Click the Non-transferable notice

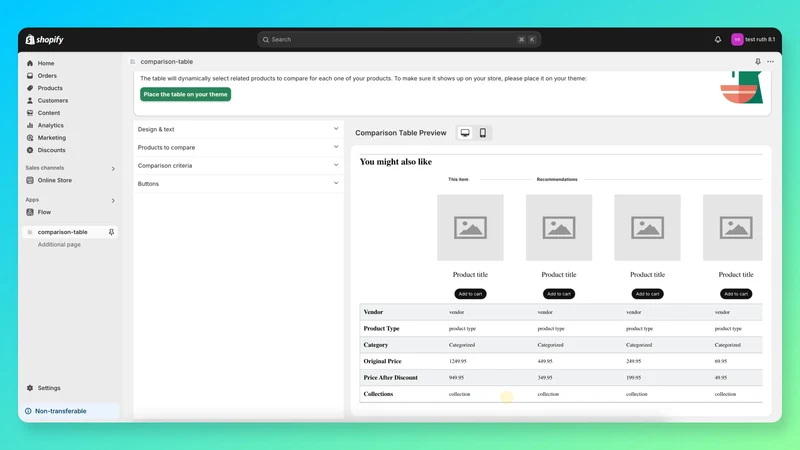(70, 411)
